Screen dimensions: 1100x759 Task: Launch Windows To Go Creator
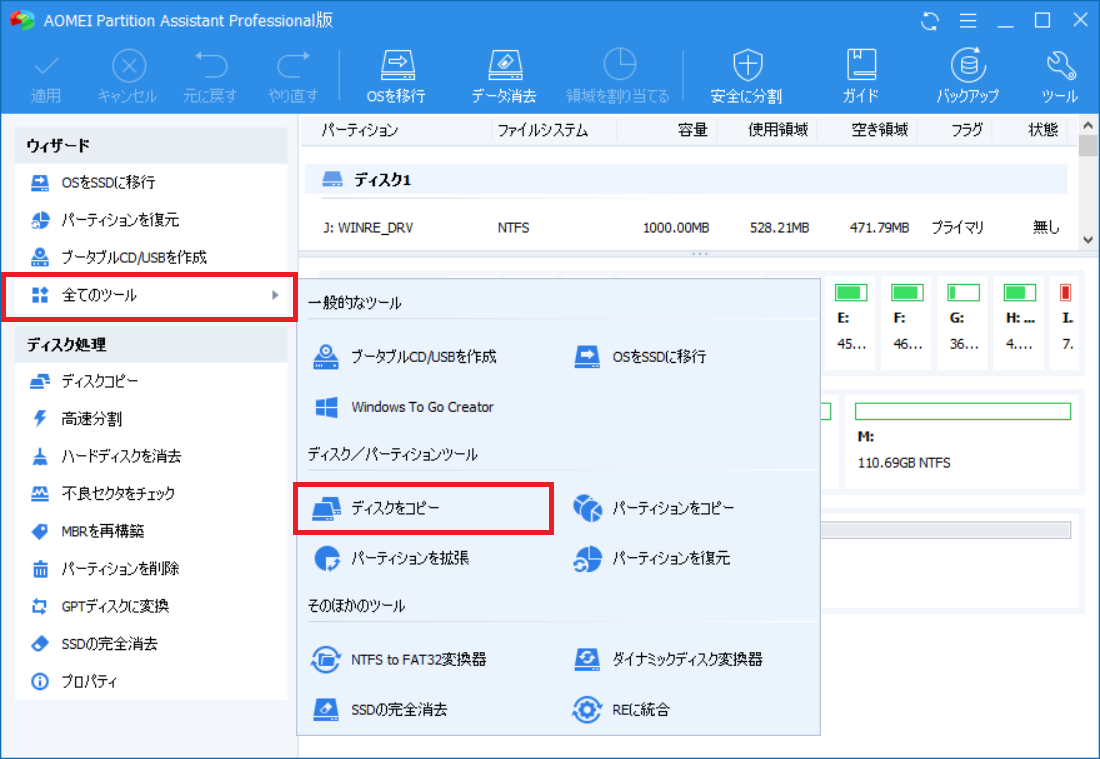pos(403,408)
